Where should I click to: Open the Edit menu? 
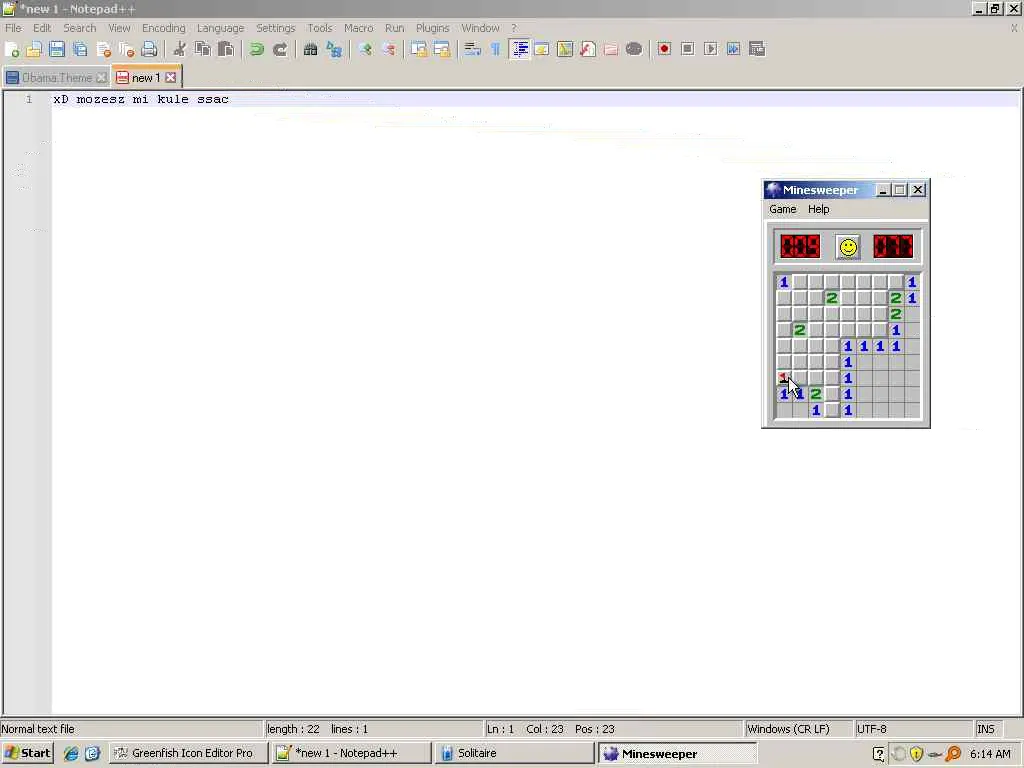coord(42,28)
